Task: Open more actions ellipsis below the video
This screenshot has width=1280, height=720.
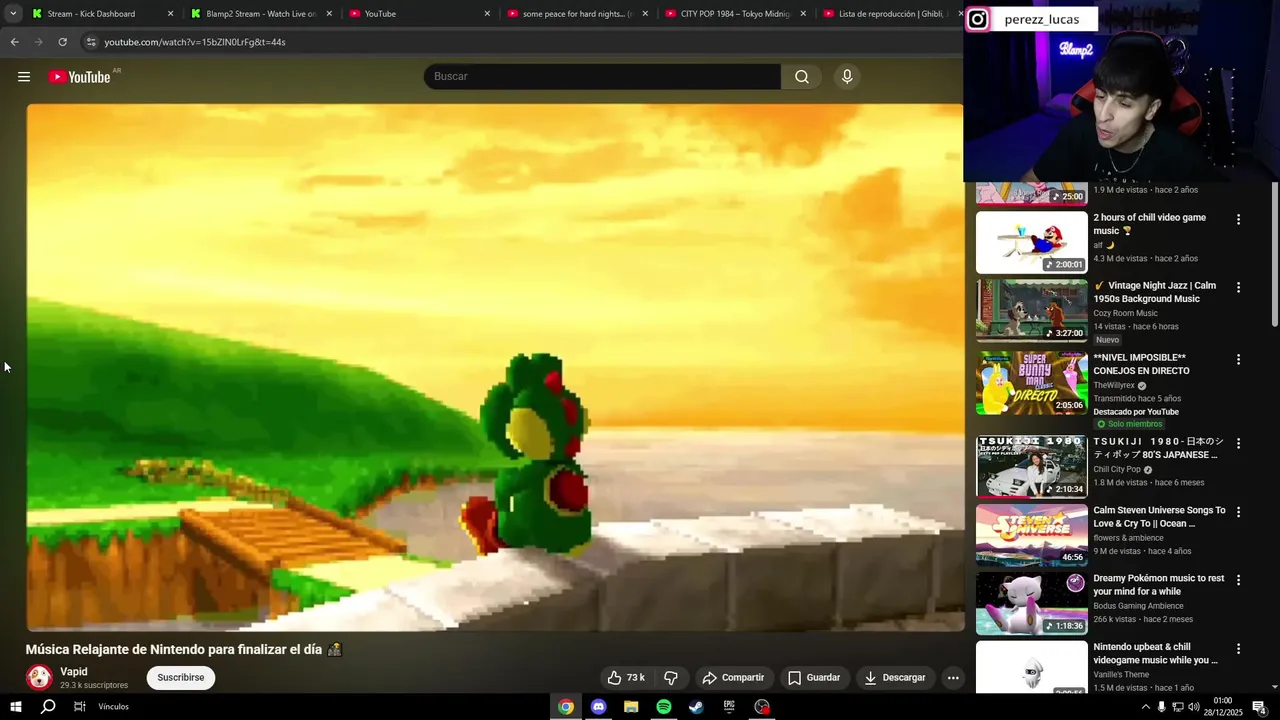Action: pyautogui.click(x=953, y=678)
